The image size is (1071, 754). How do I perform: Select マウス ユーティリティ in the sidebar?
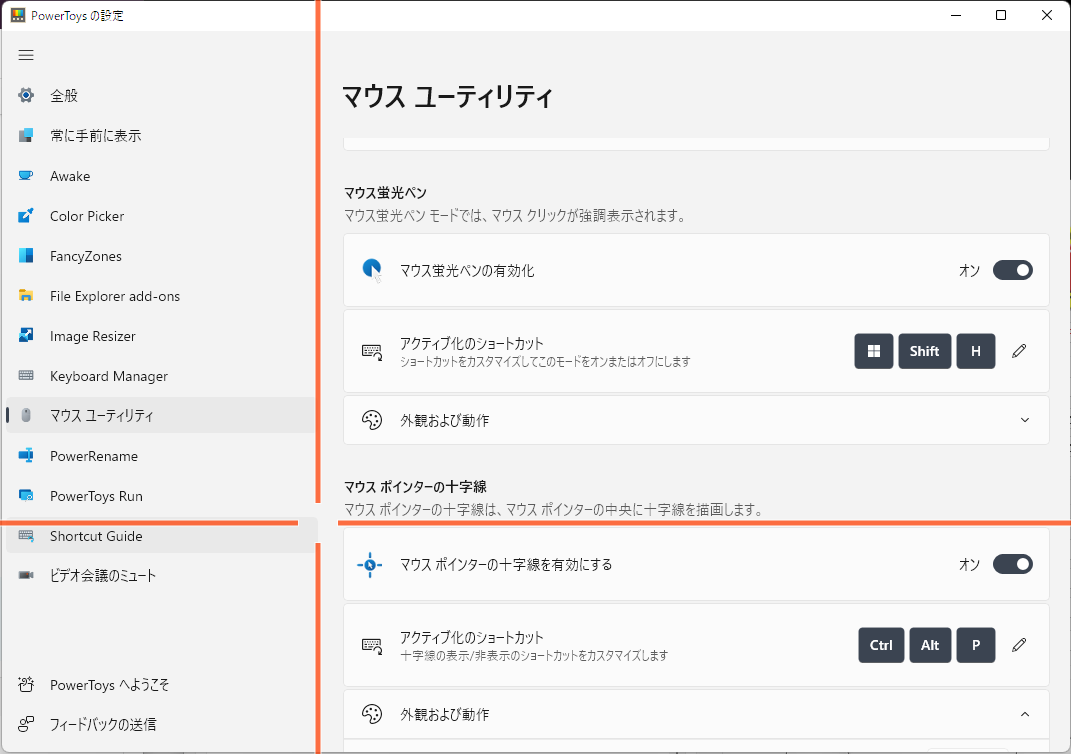(x=161, y=415)
